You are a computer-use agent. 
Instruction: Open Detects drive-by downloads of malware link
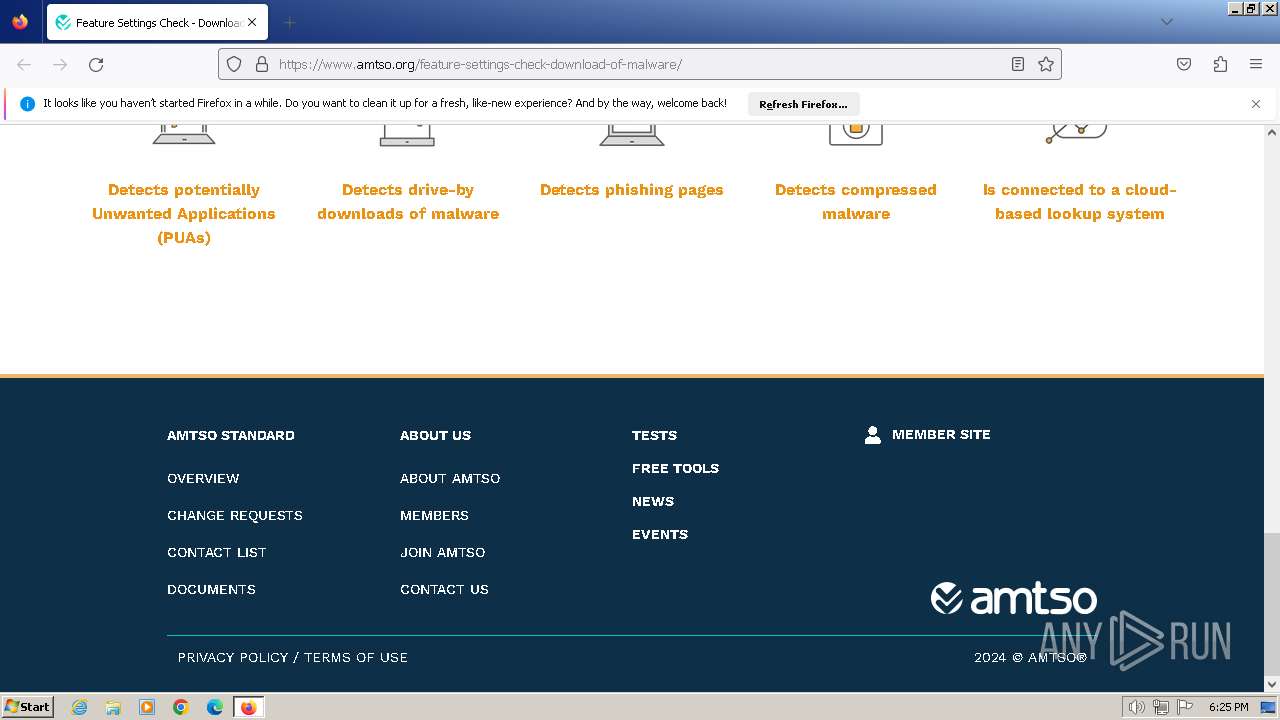408,202
